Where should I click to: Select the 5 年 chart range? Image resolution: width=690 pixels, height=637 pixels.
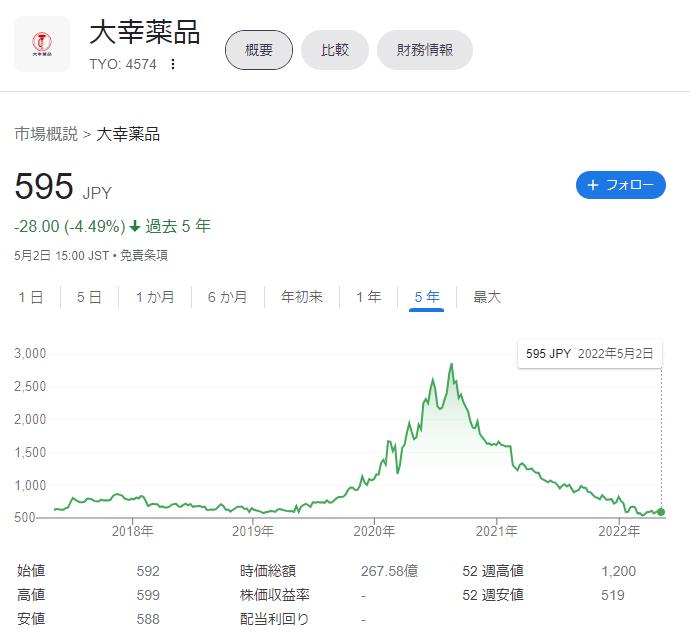427,297
